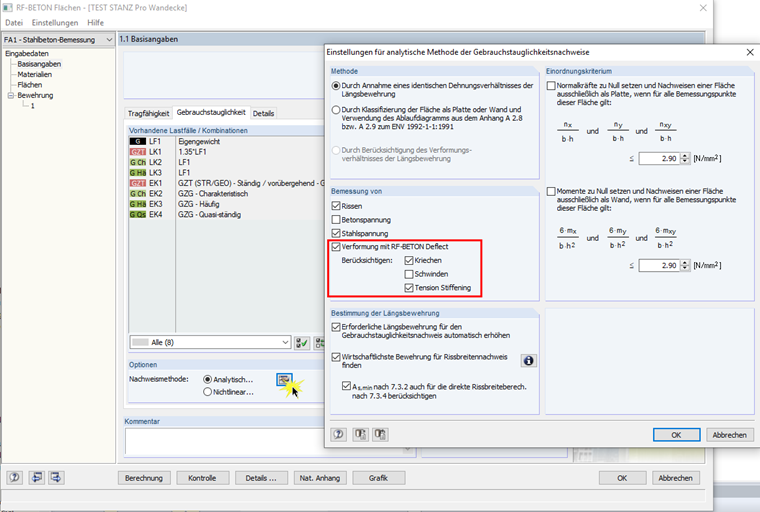The image size is (760, 512).
Task: Select Basisangaben in the navigator tree
Action: [x=39, y=64]
